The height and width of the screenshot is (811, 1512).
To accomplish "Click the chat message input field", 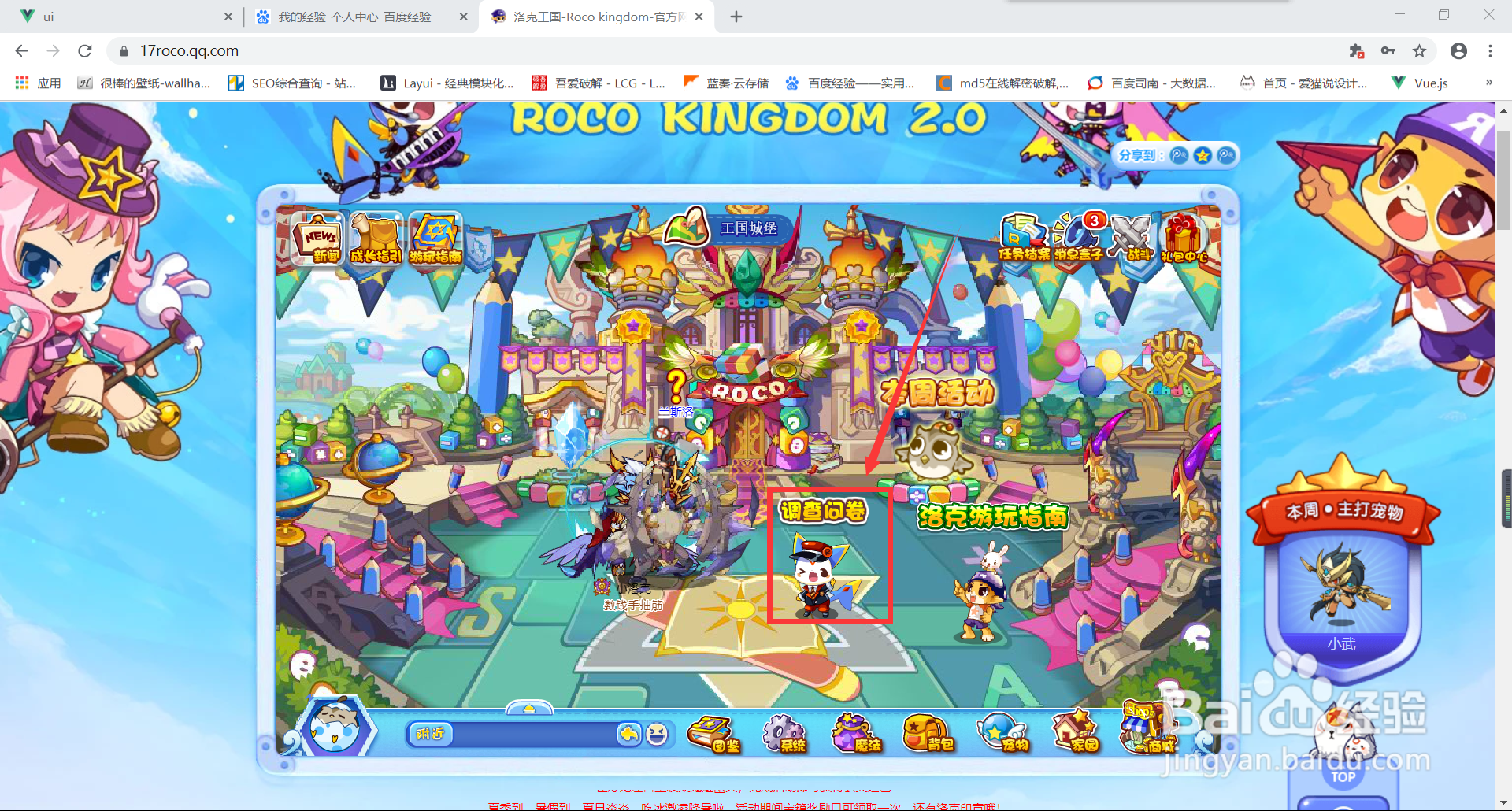I will 535,734.
